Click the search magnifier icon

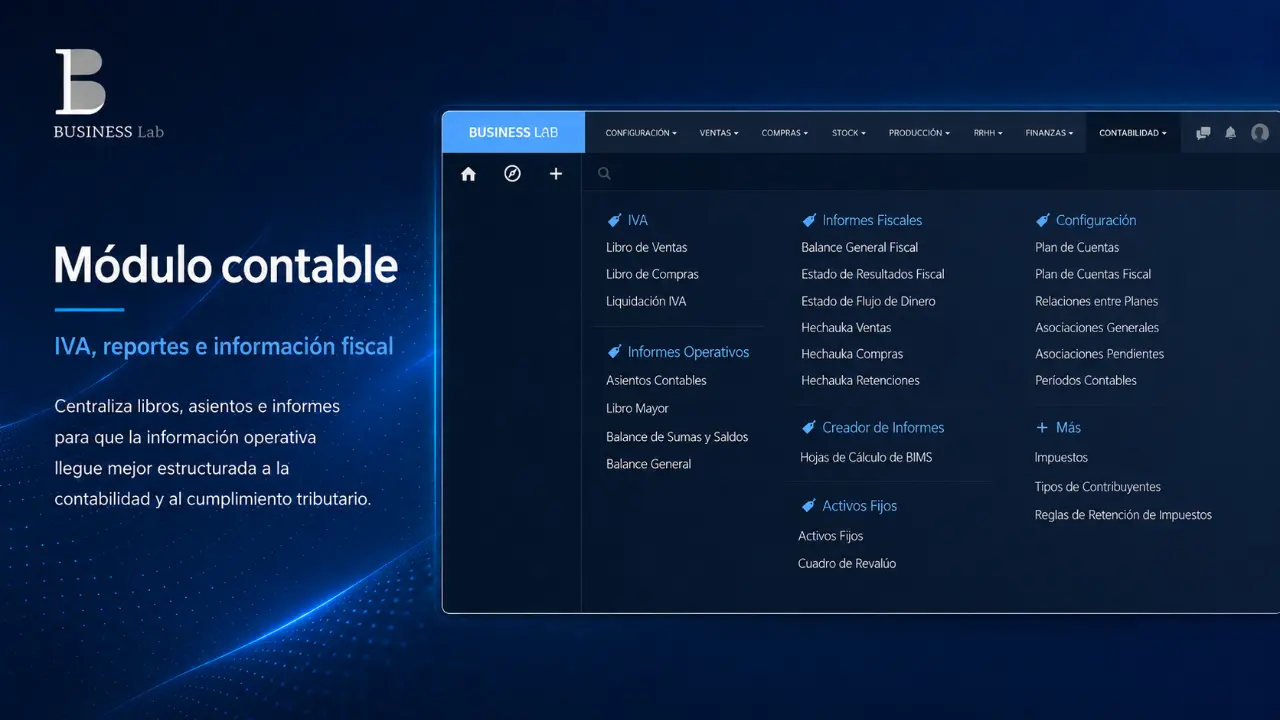(x=604, y=174)
